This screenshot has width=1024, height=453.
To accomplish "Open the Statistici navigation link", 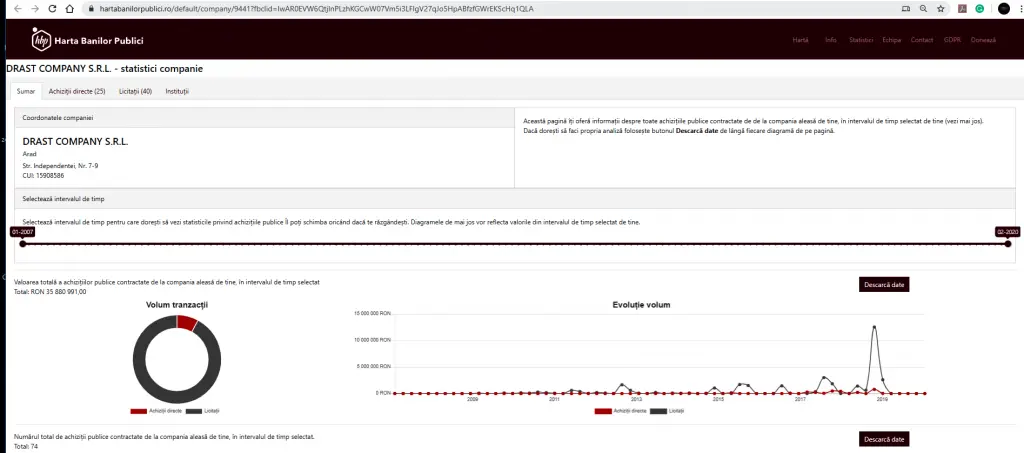I will [x=861, y=40].
